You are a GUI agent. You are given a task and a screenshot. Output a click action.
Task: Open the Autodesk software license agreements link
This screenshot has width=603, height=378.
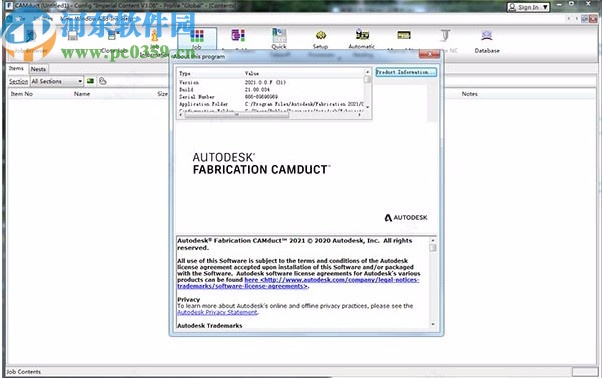pyautogui.click(x=298, y=283)
